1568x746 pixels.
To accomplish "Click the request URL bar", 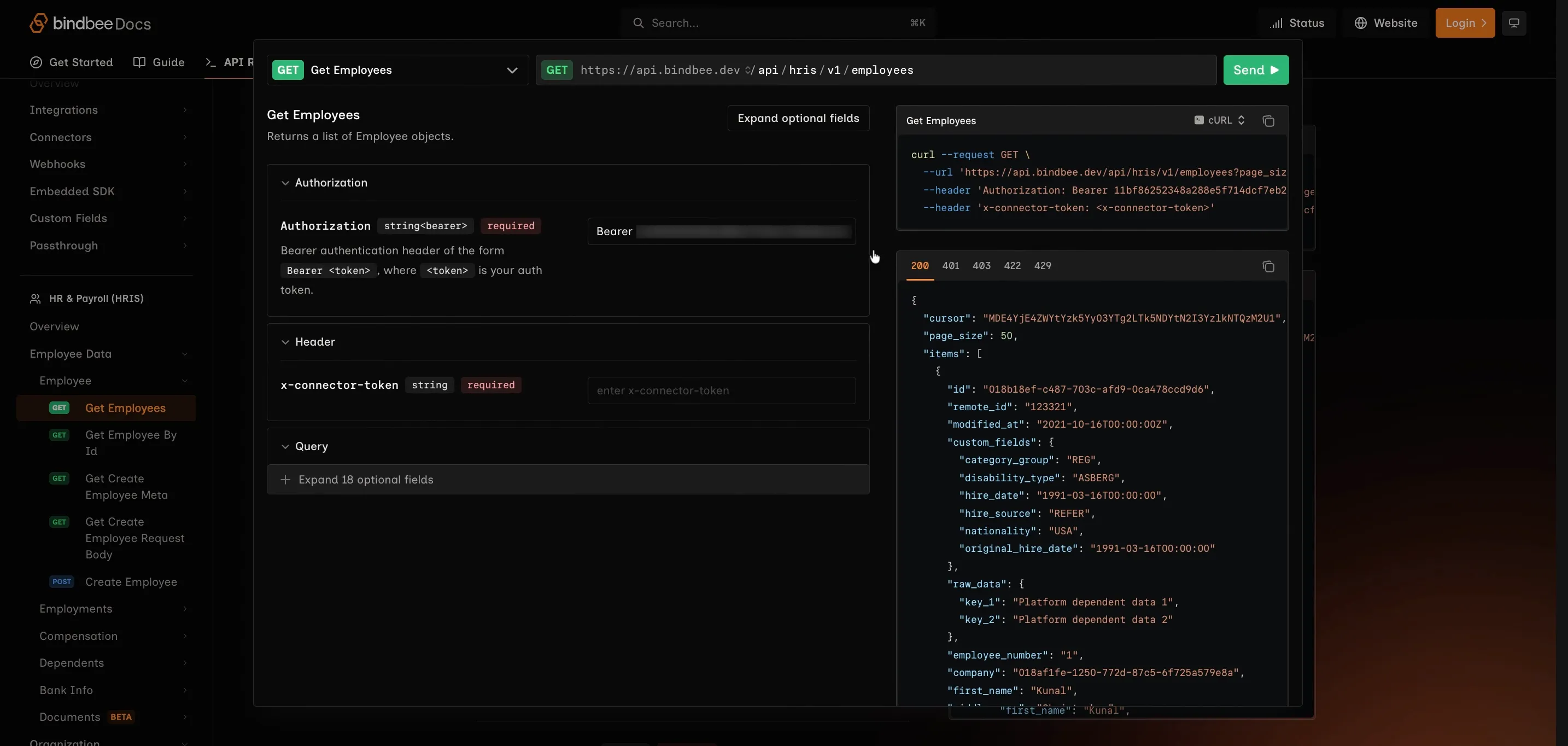I will (876, 70).
